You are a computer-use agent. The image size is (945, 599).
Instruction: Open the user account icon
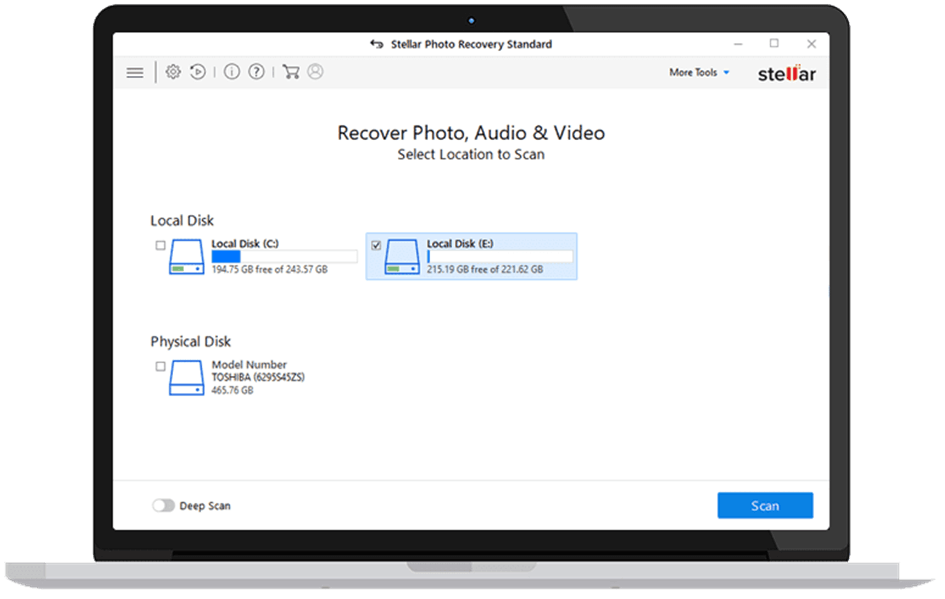pos(315,72)
